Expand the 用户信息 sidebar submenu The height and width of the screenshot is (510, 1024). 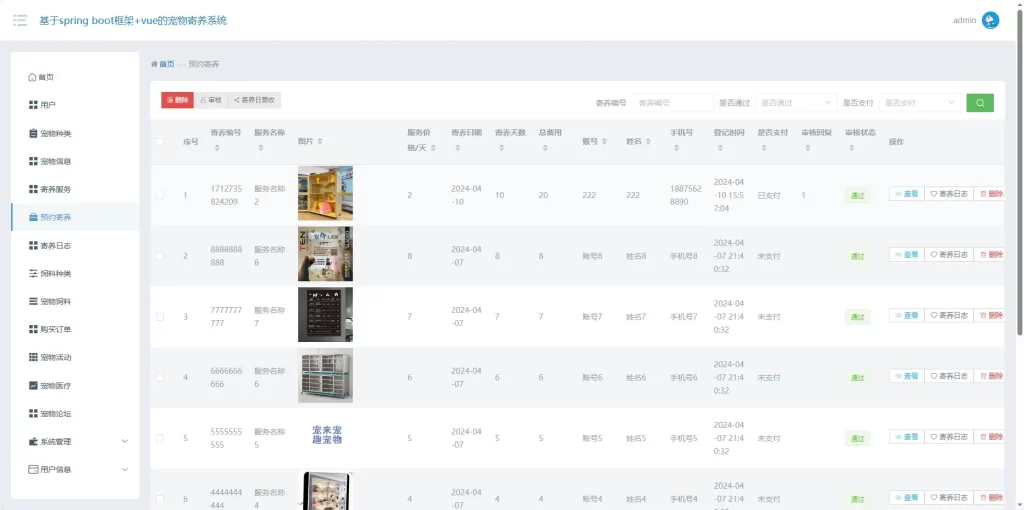[124, 469]
